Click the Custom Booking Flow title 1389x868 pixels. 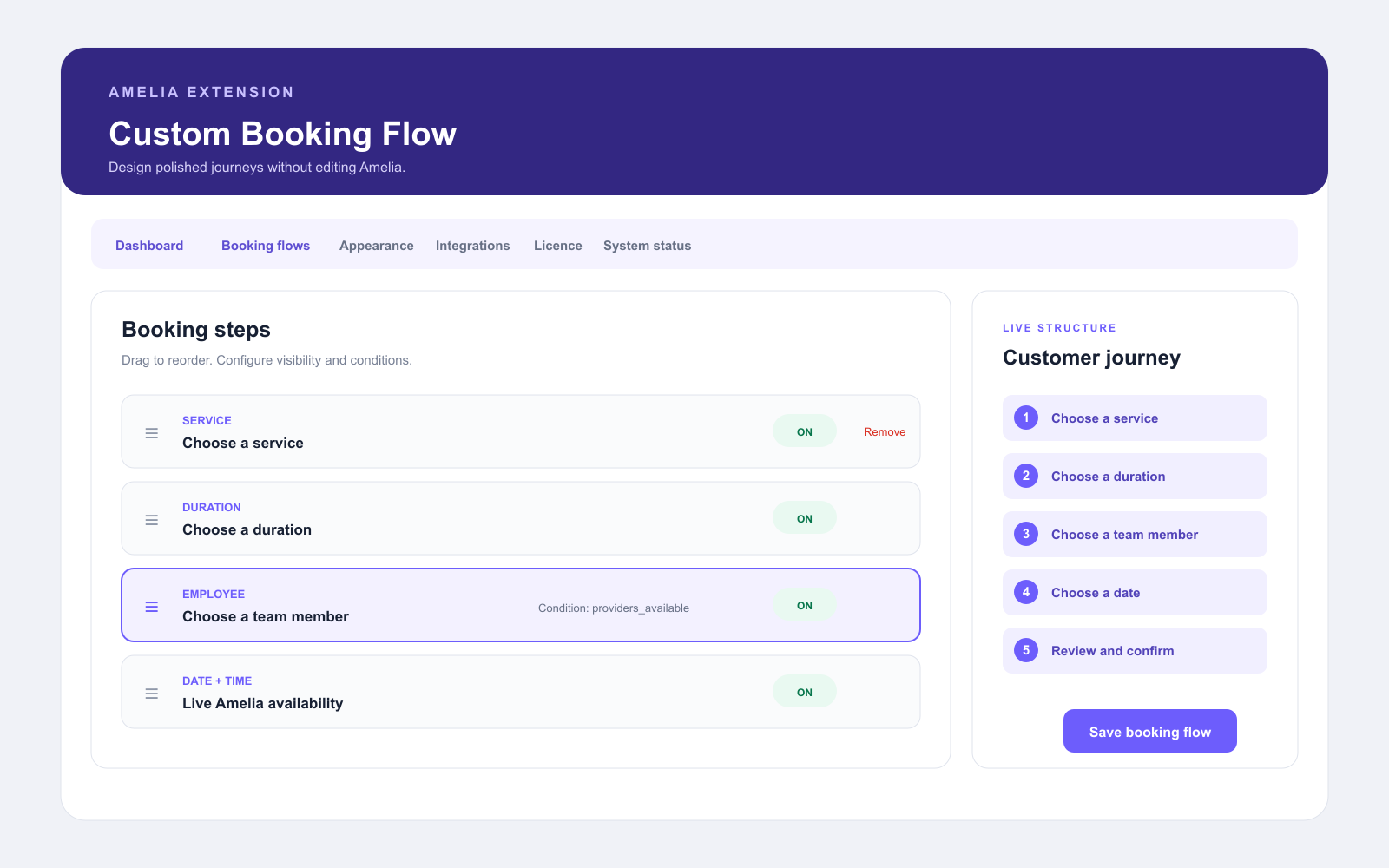282,134
